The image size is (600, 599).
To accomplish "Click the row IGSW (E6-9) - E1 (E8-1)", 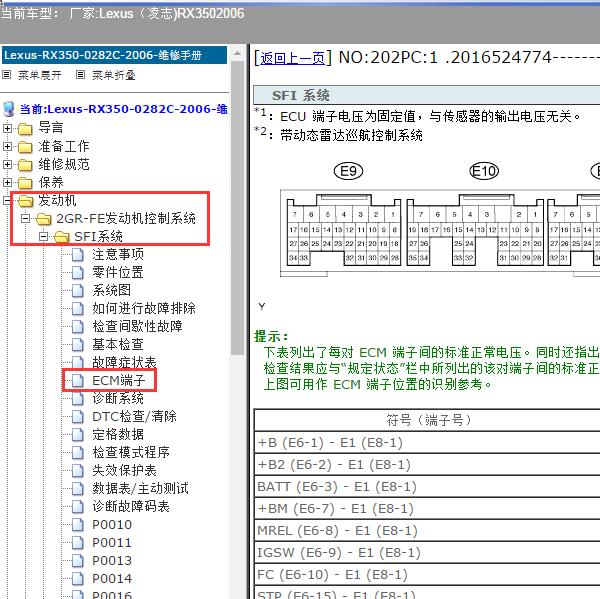I will pyautogui.click(x=427, y=553).
